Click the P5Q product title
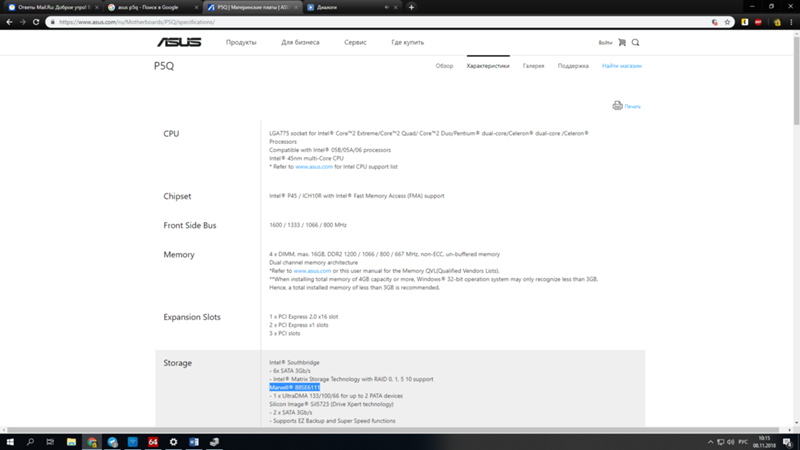Viewport: 800px width, 450px height. pyautogui.click(x=164, y=66)
